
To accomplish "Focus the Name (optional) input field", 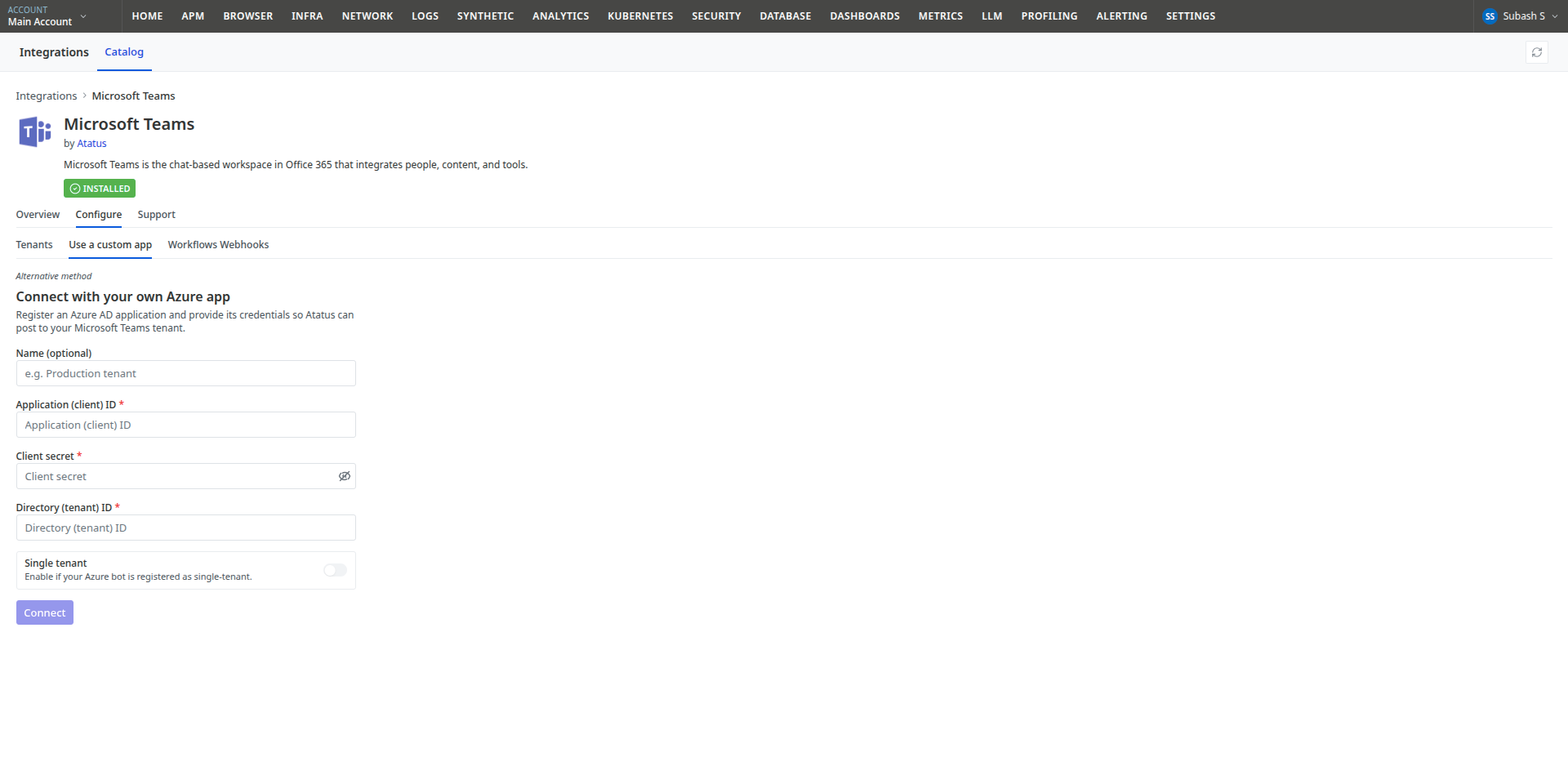I will (186, 373).
